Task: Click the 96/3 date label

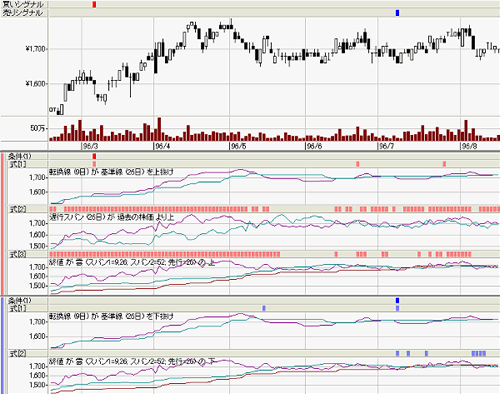Action: [90, 146]
